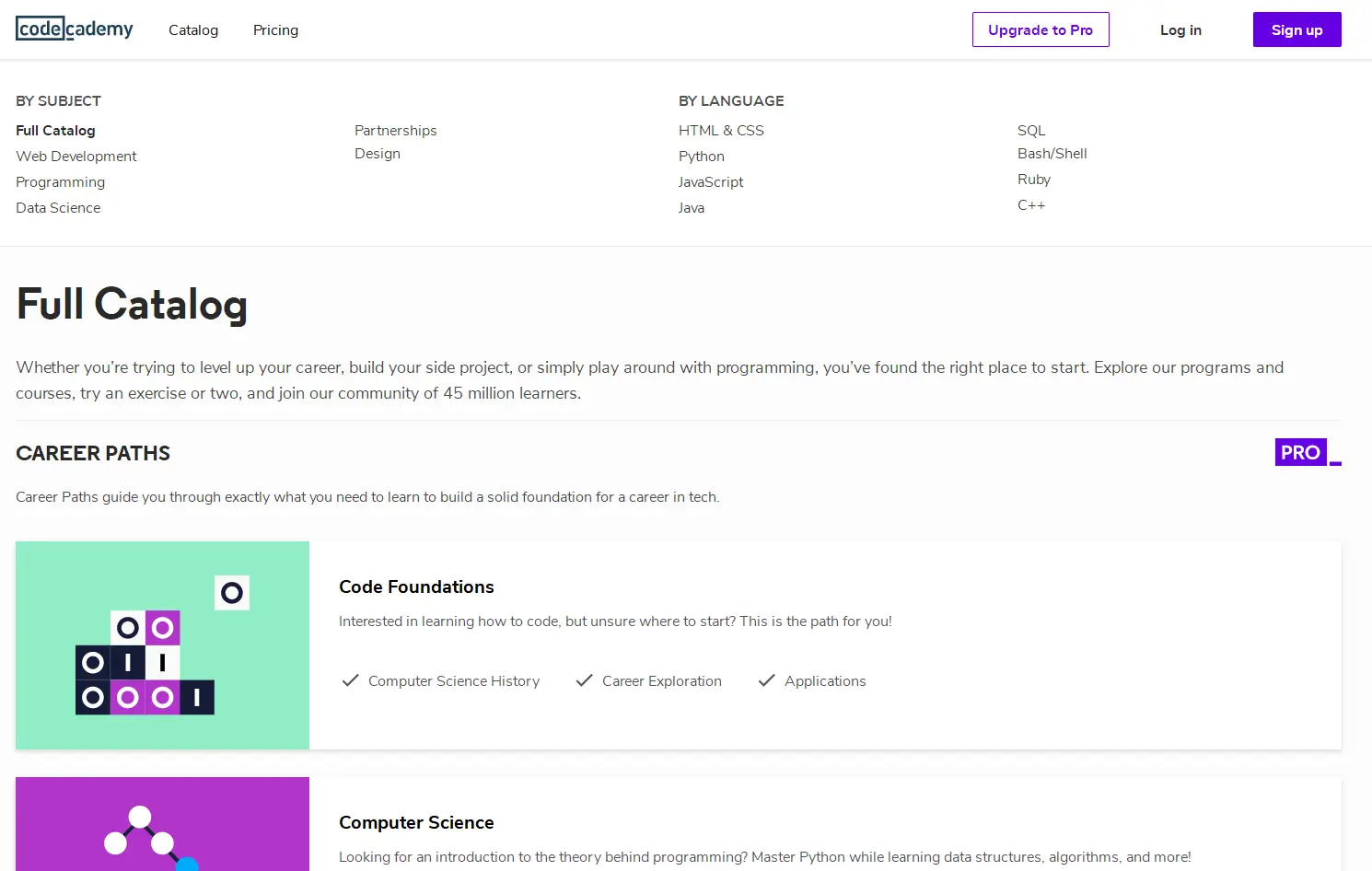Select Programming subject

point(60,182)
